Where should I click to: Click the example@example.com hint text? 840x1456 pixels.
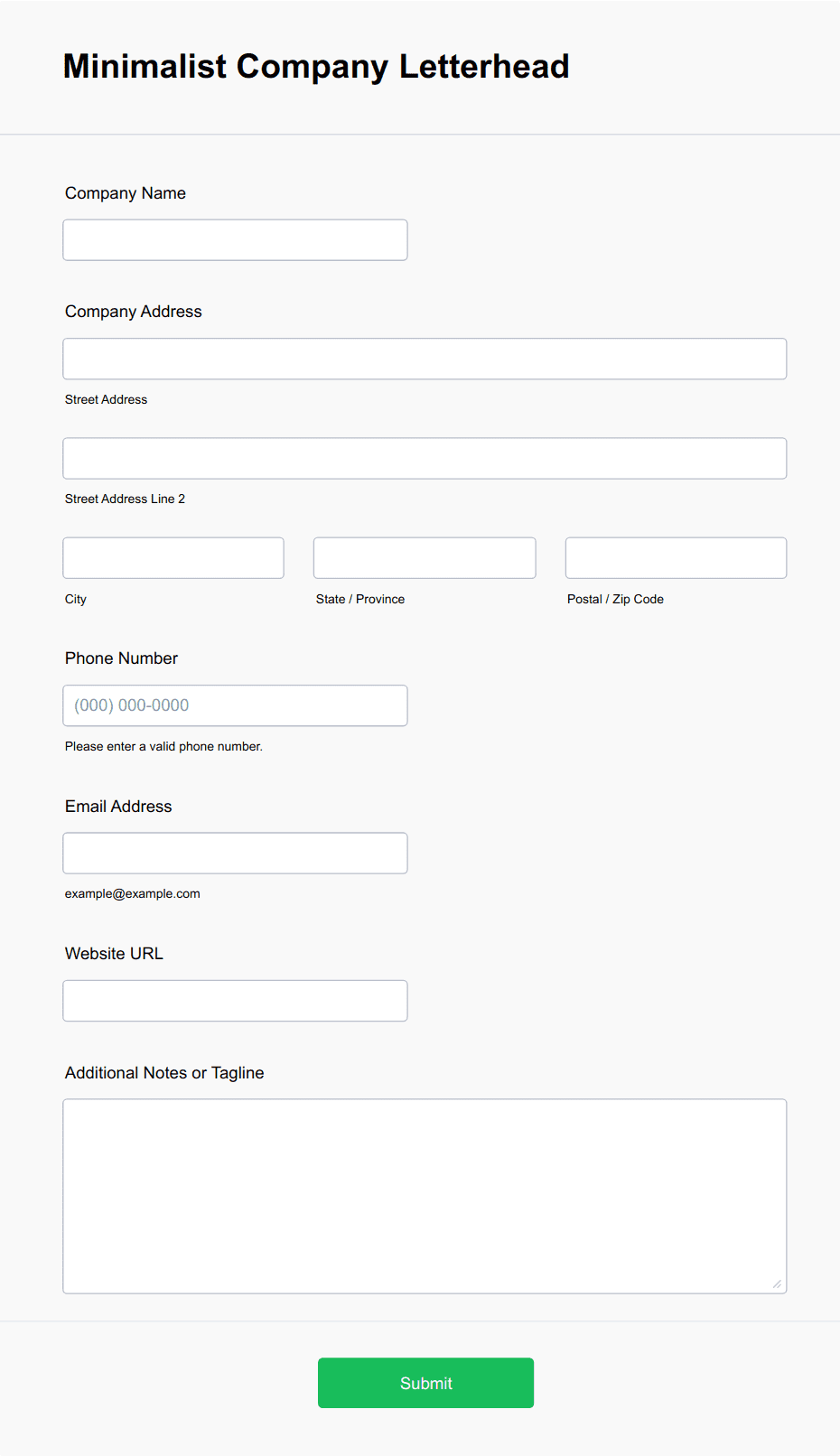pos(133,893)
